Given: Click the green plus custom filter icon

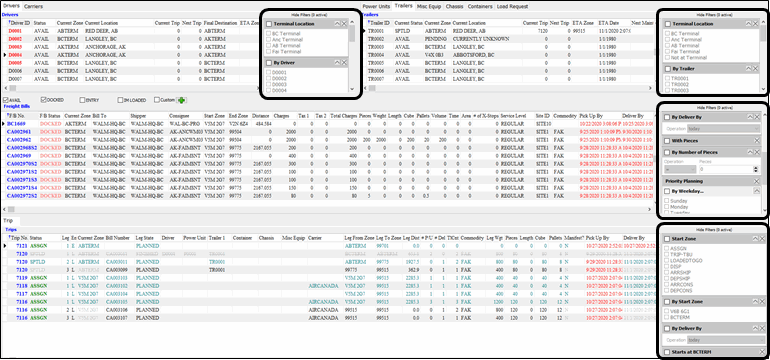Looking at the screenshot, I should tap(182, 100).
